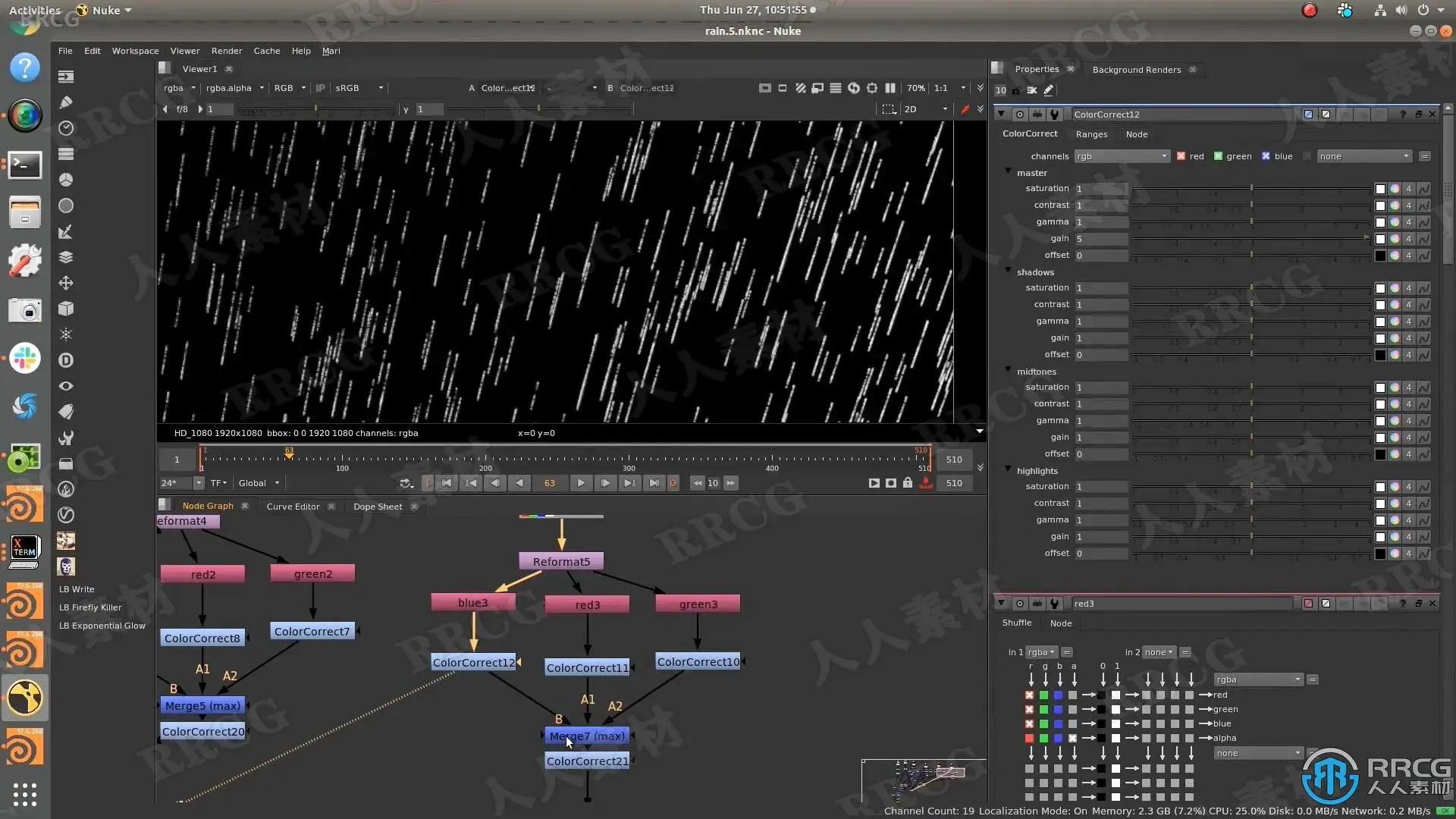This screenshot has width=1456, height=819.
Task: Click LB Firefly Killer in the toolbar
Action: point(90,607)
